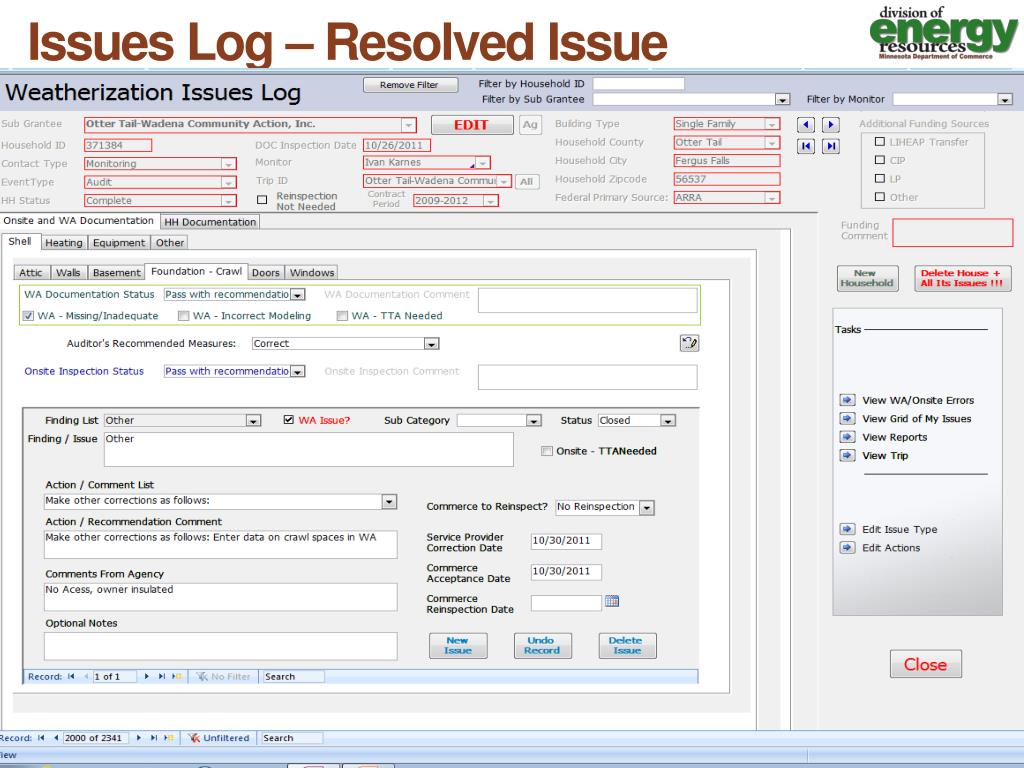Click the Edit Actions arrow icon

(x=847, y=547)
